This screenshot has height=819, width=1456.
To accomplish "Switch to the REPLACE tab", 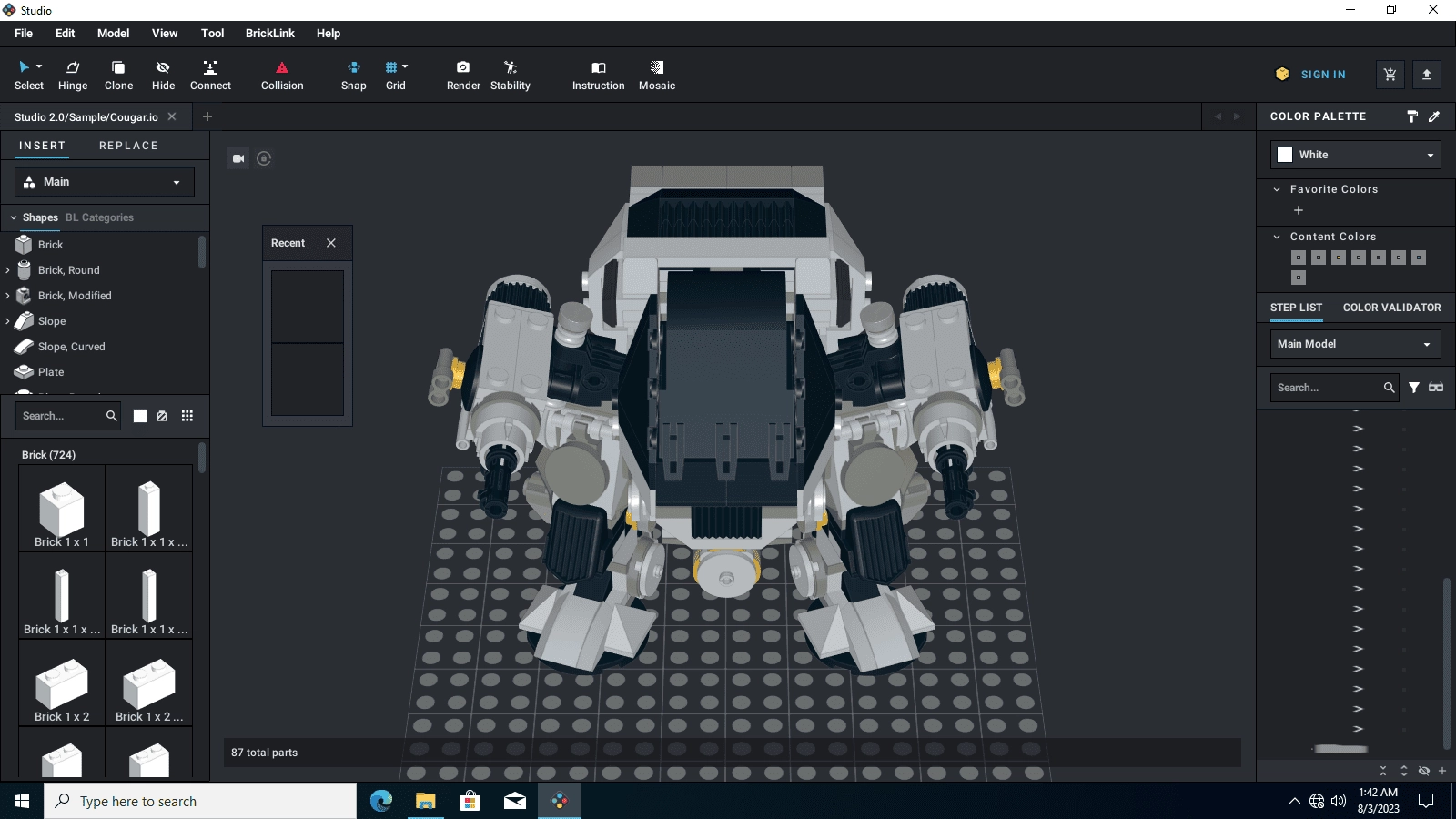I will [128, 146].
